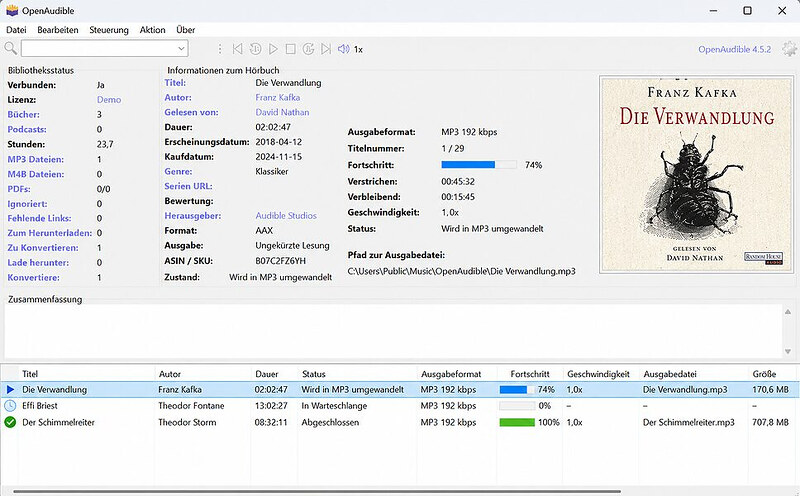The width and height of the screenshot is (800, 496).
Task: Open the settings gear icon
Action: pyautogui.click(x=790, y=49)
